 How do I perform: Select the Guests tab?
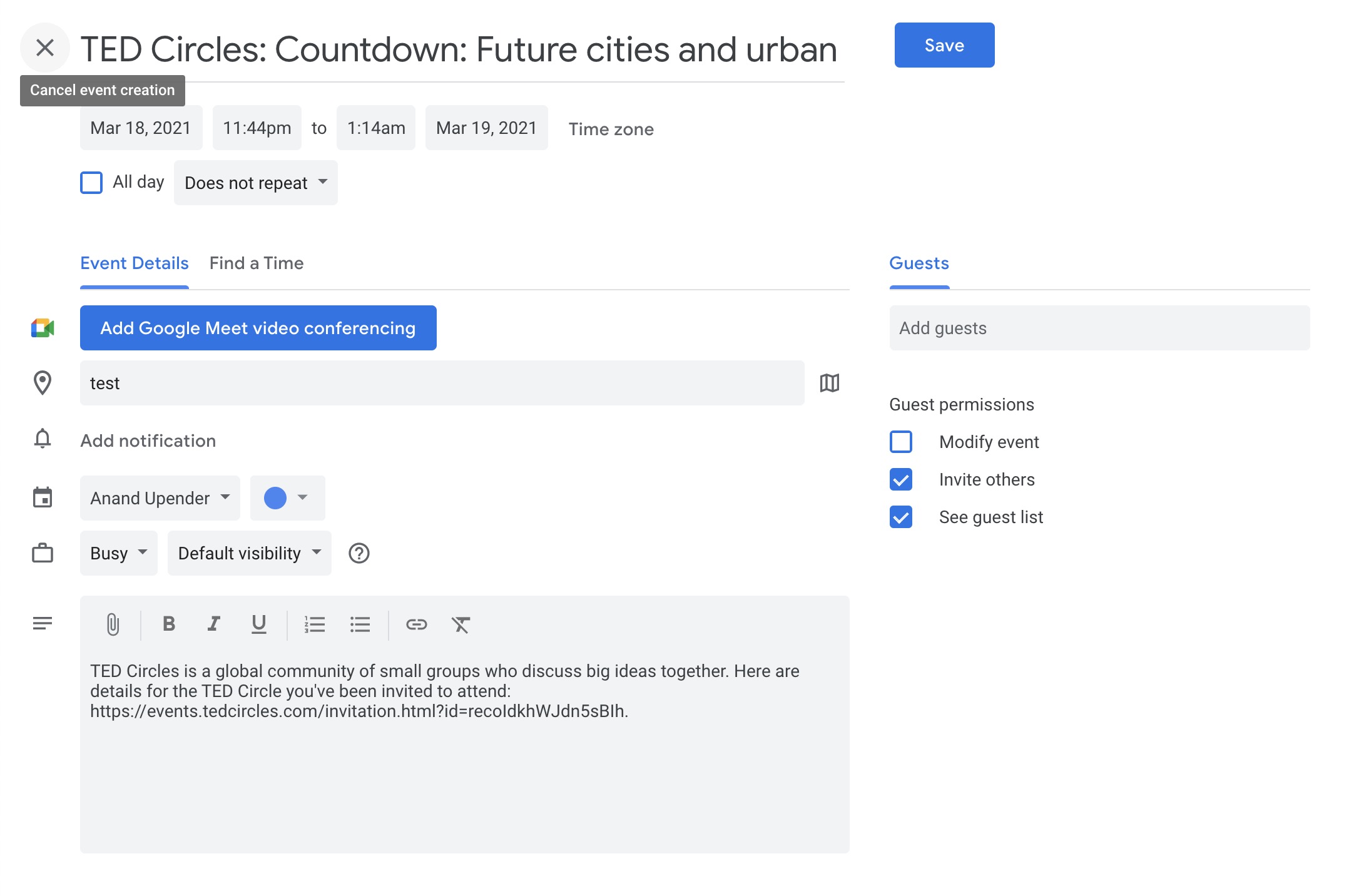(919, 263)
